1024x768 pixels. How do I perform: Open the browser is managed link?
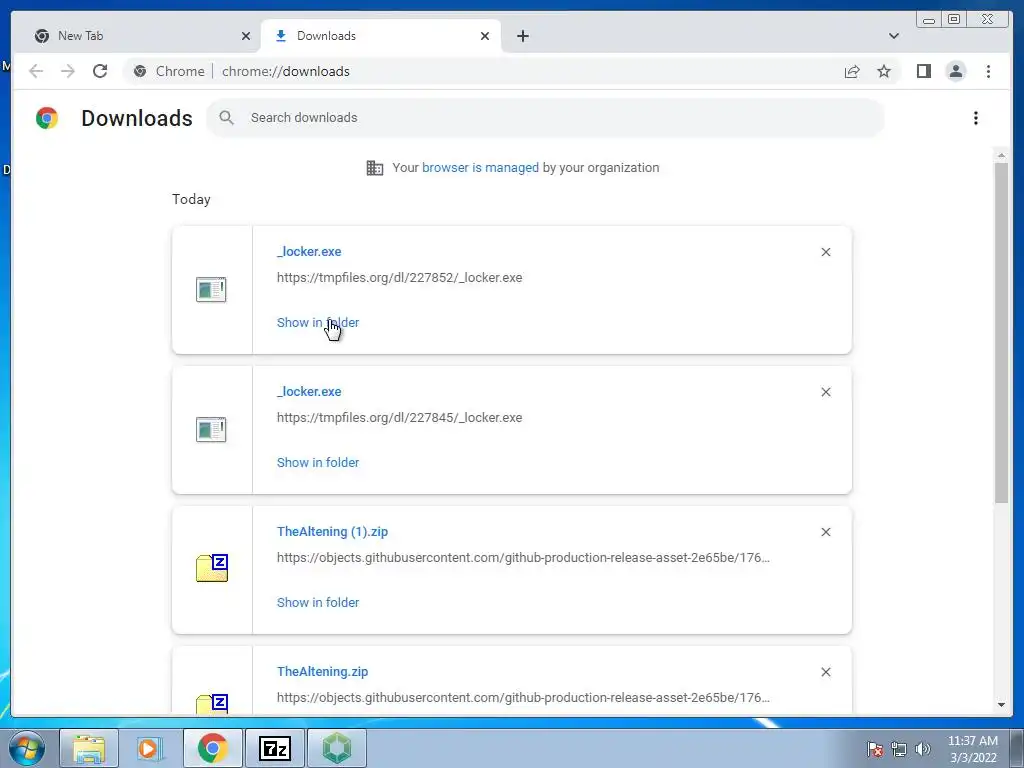(x=480, y=168)
